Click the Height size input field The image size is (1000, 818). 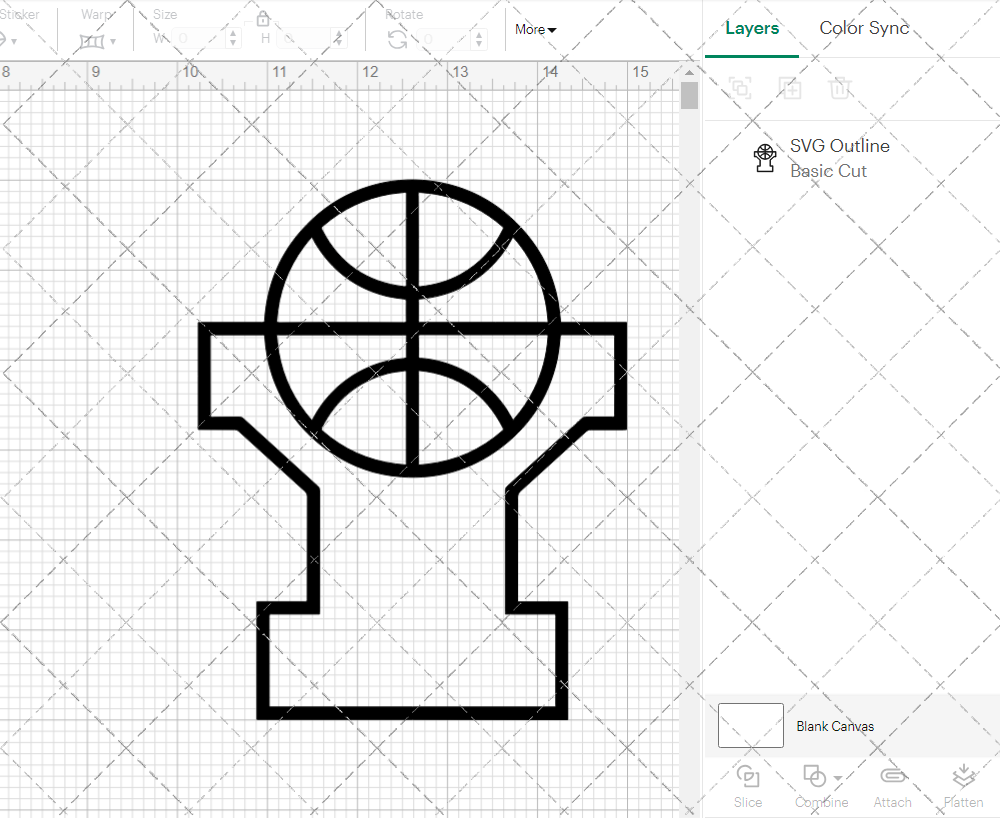[305, 39]
